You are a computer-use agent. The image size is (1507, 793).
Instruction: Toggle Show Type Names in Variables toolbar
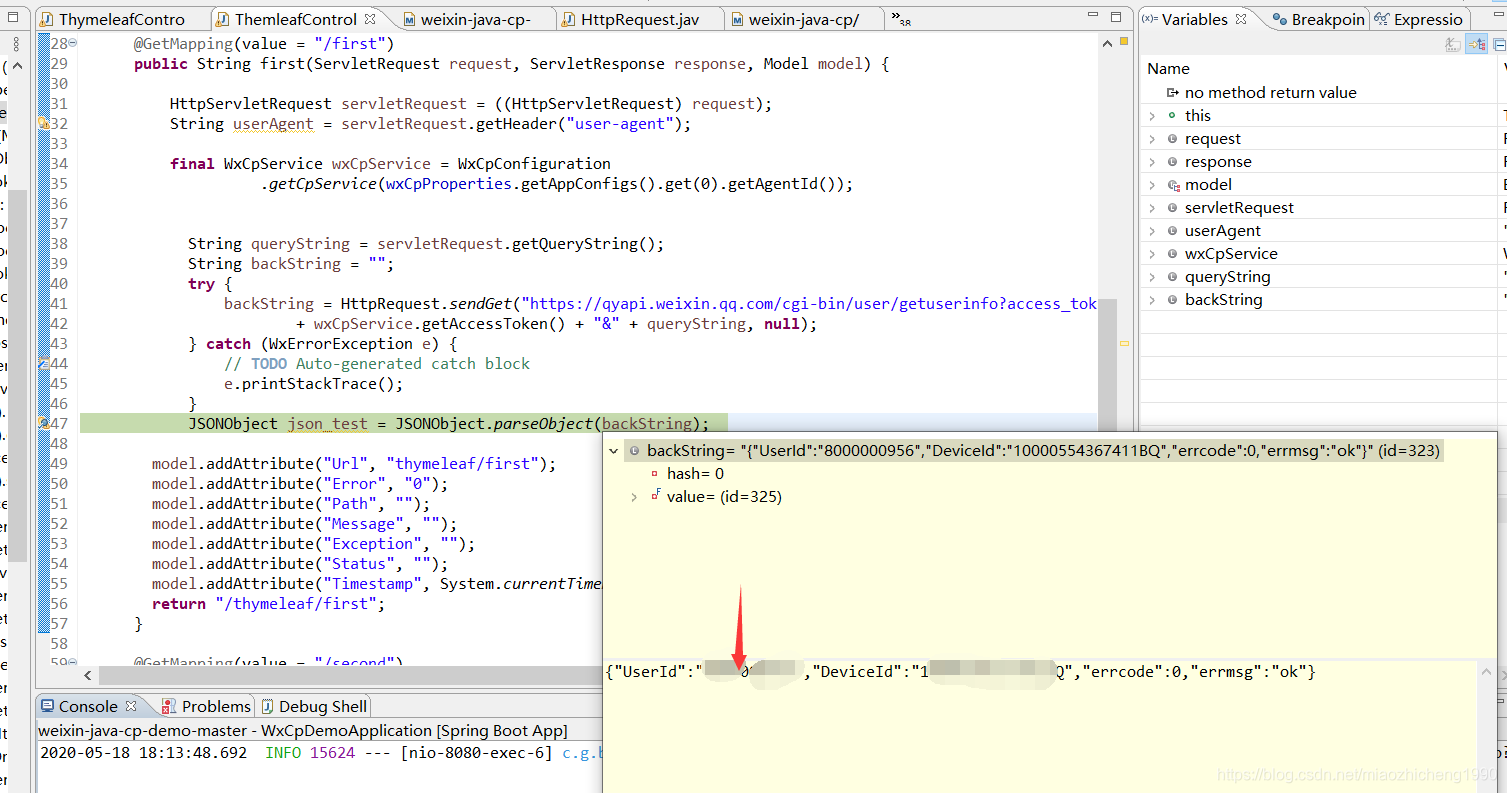click(x=1453, y=44)
